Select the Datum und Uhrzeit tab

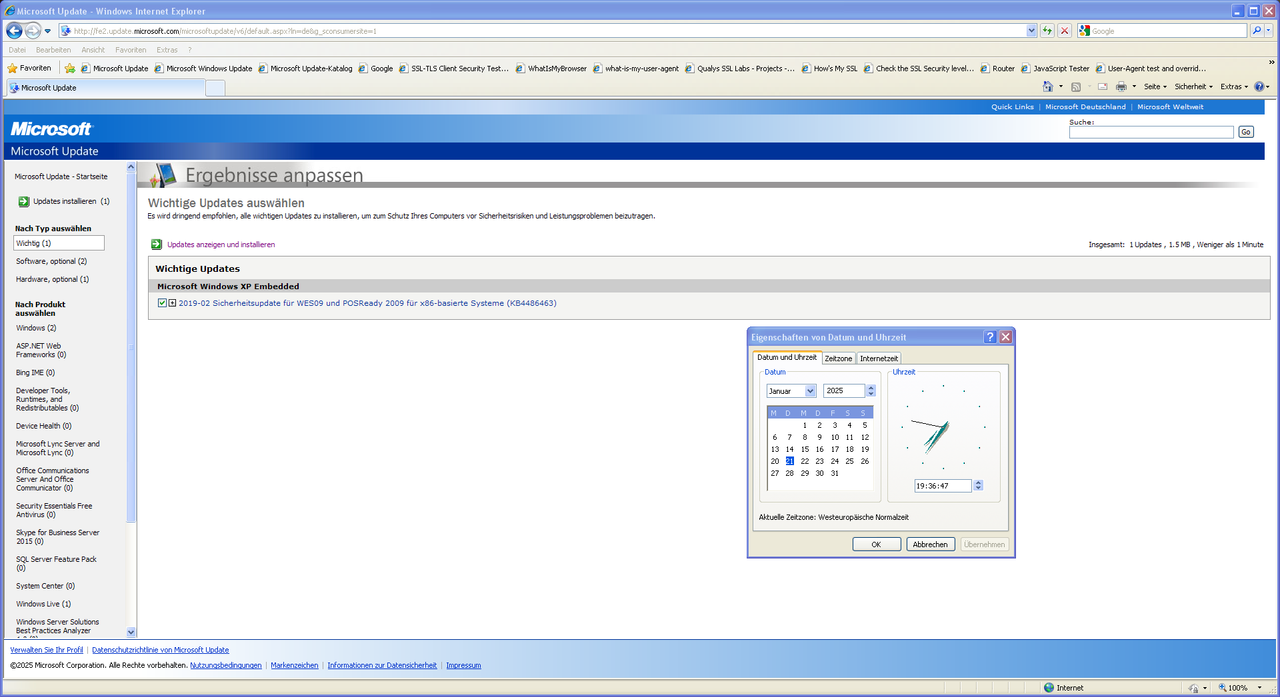coord(787,357)
